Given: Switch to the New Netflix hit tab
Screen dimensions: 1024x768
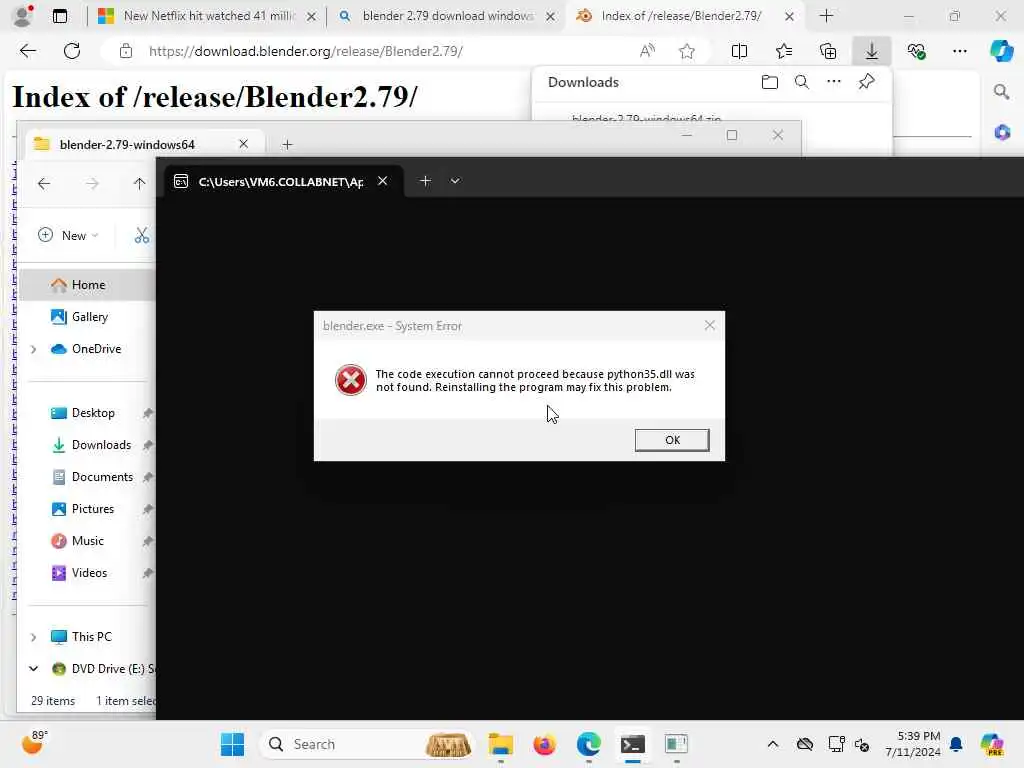Looking at the screenshot, I should coord(208,16).
